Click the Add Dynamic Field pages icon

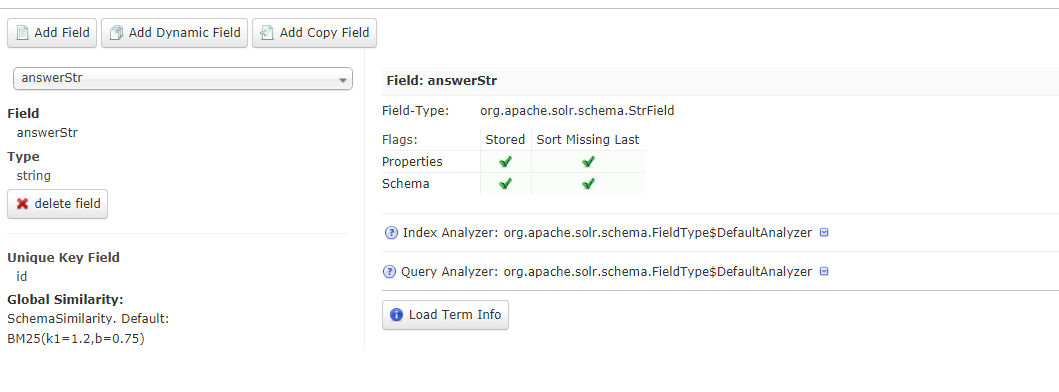(117, 32)
